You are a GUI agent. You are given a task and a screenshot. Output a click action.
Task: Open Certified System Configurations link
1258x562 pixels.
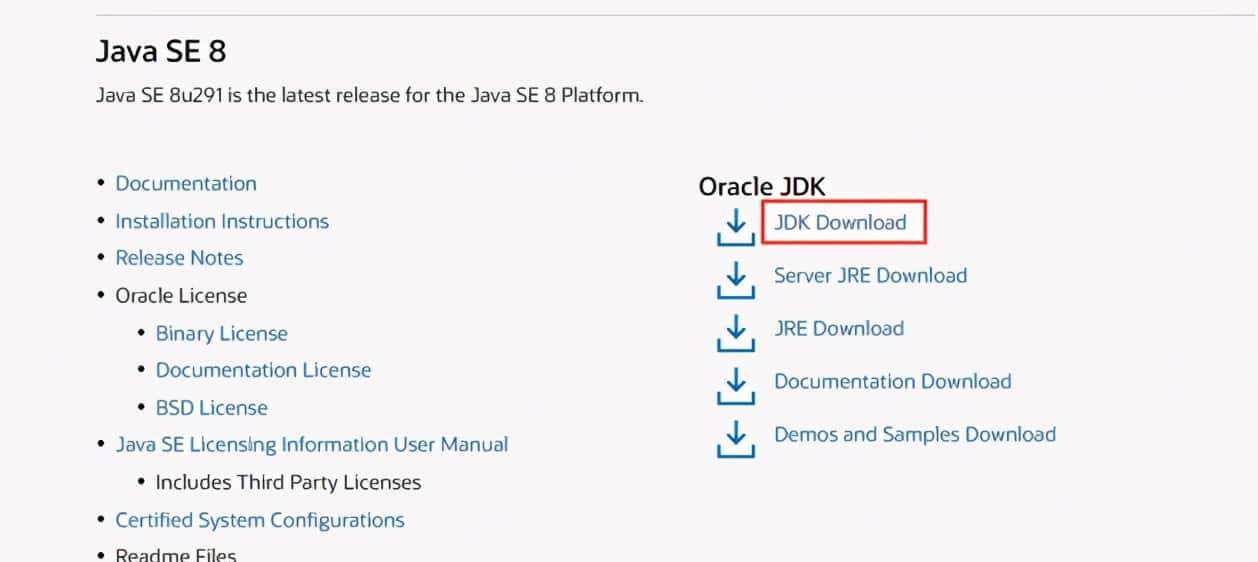[x=260, y=520]
